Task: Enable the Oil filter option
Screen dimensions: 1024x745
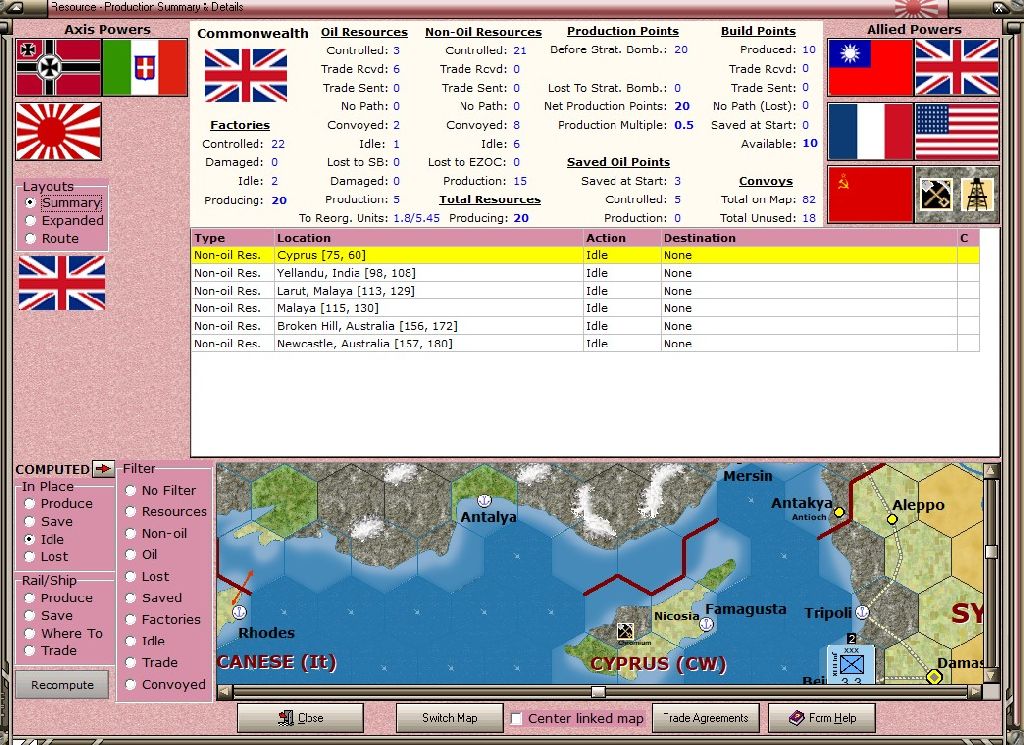Action: tap(132, 554)
